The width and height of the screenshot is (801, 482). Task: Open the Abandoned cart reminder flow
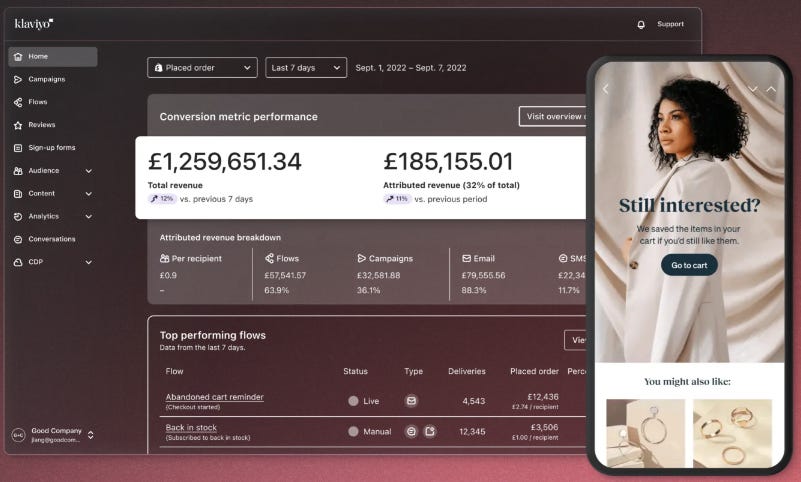tap(215, 397)
